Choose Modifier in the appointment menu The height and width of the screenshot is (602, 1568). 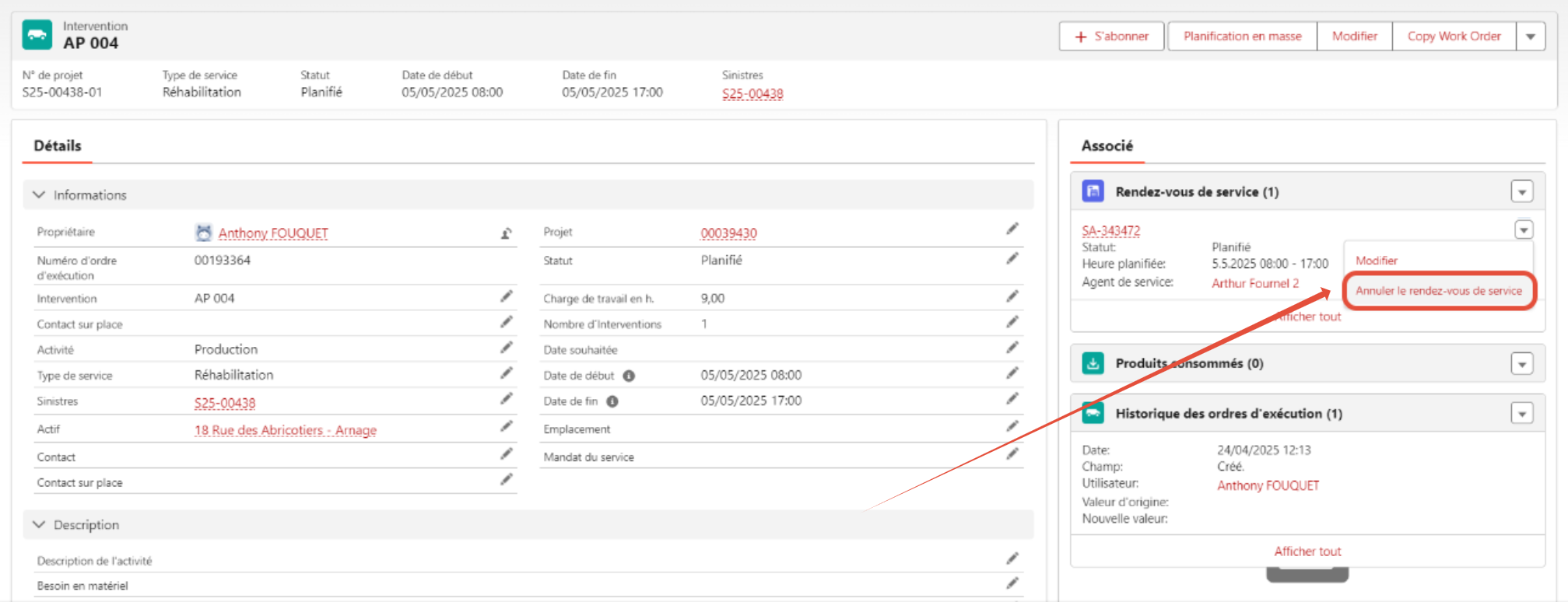[x=1377, y=261]
